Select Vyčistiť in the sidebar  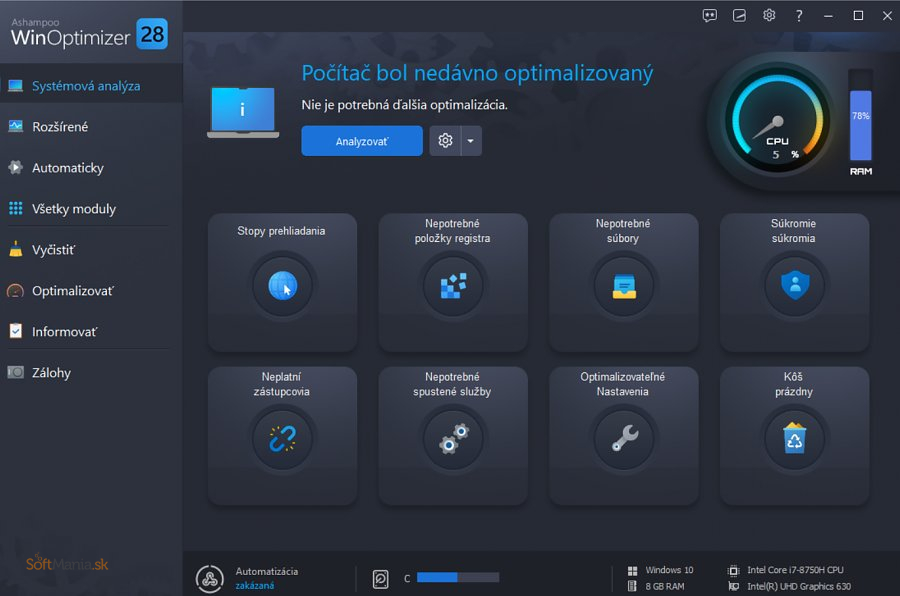point(92,250)
